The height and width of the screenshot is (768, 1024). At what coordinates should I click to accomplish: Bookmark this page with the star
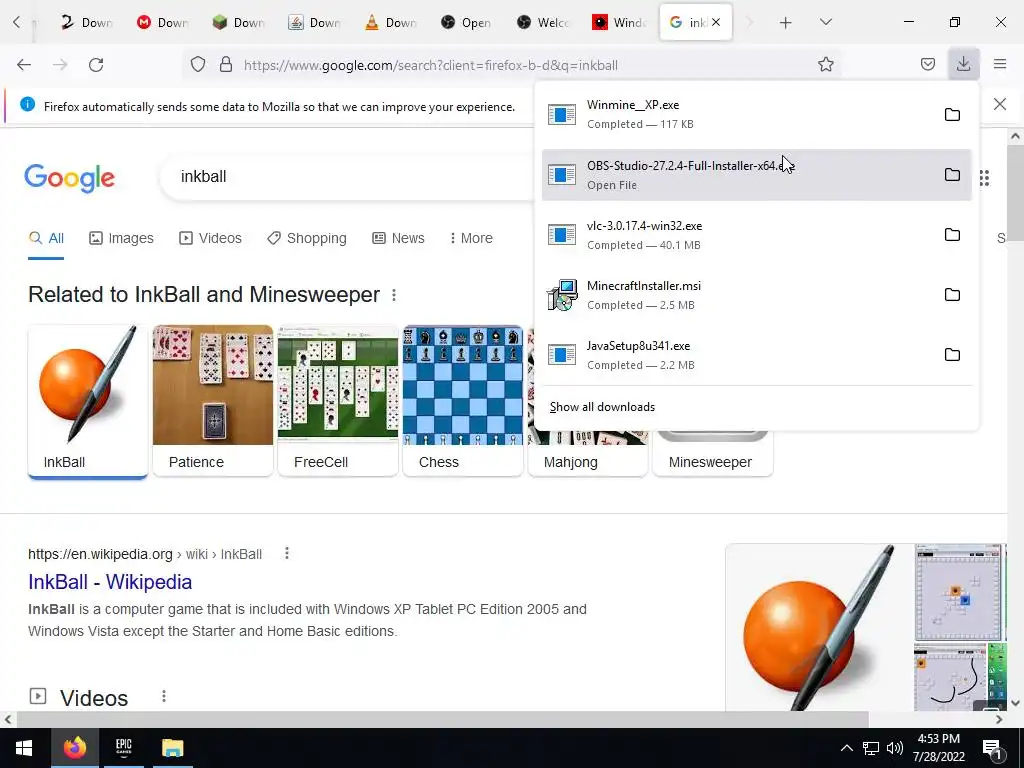click(x=825, y=64)
